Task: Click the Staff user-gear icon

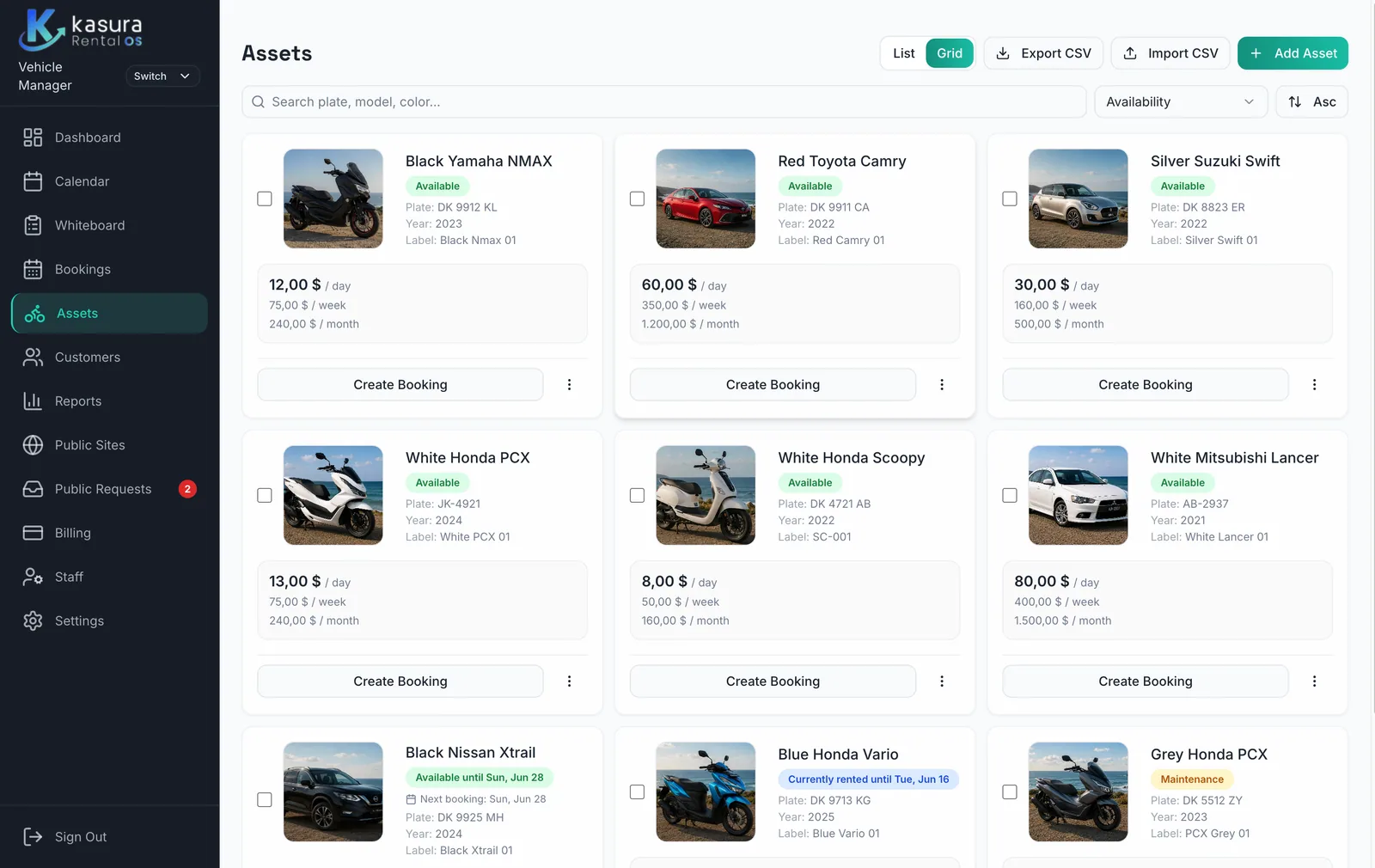Action: 33,577
